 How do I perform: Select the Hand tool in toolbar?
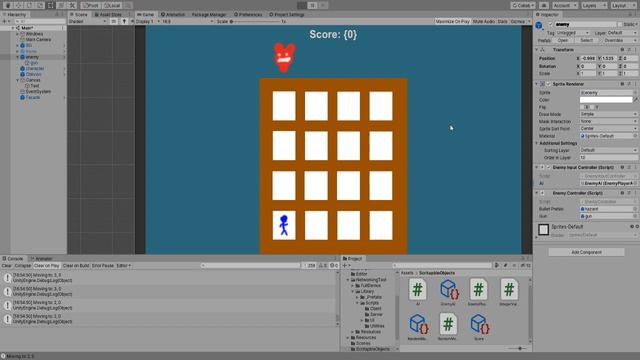8,5
